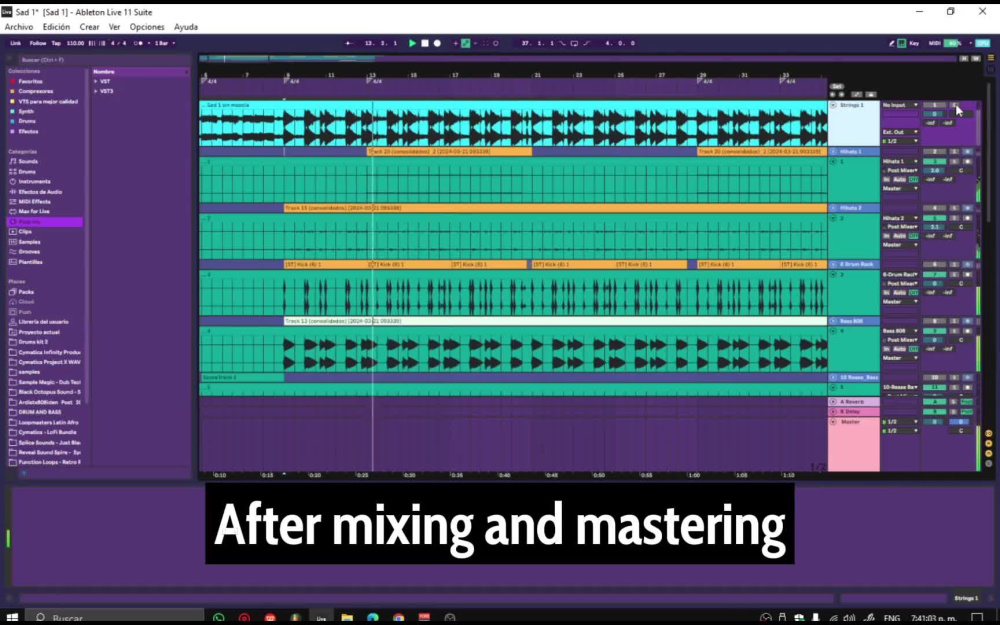This screenshot has height=625, width=1000.
Task: Toggle the Link button
Action: 15,43
